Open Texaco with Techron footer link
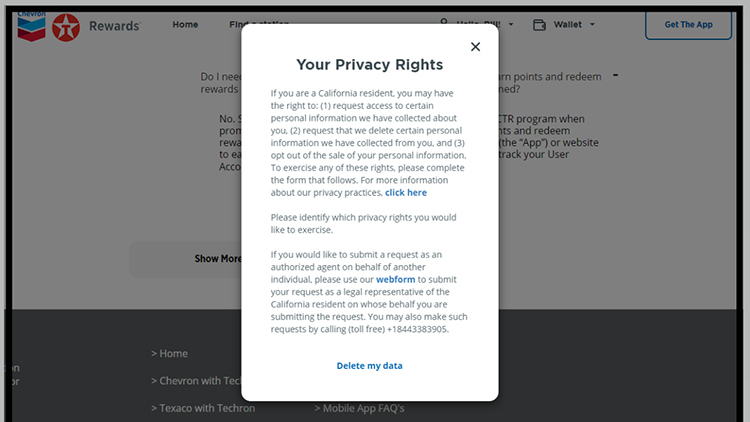This screenshot has height=422, width=750. pos(203,408)
